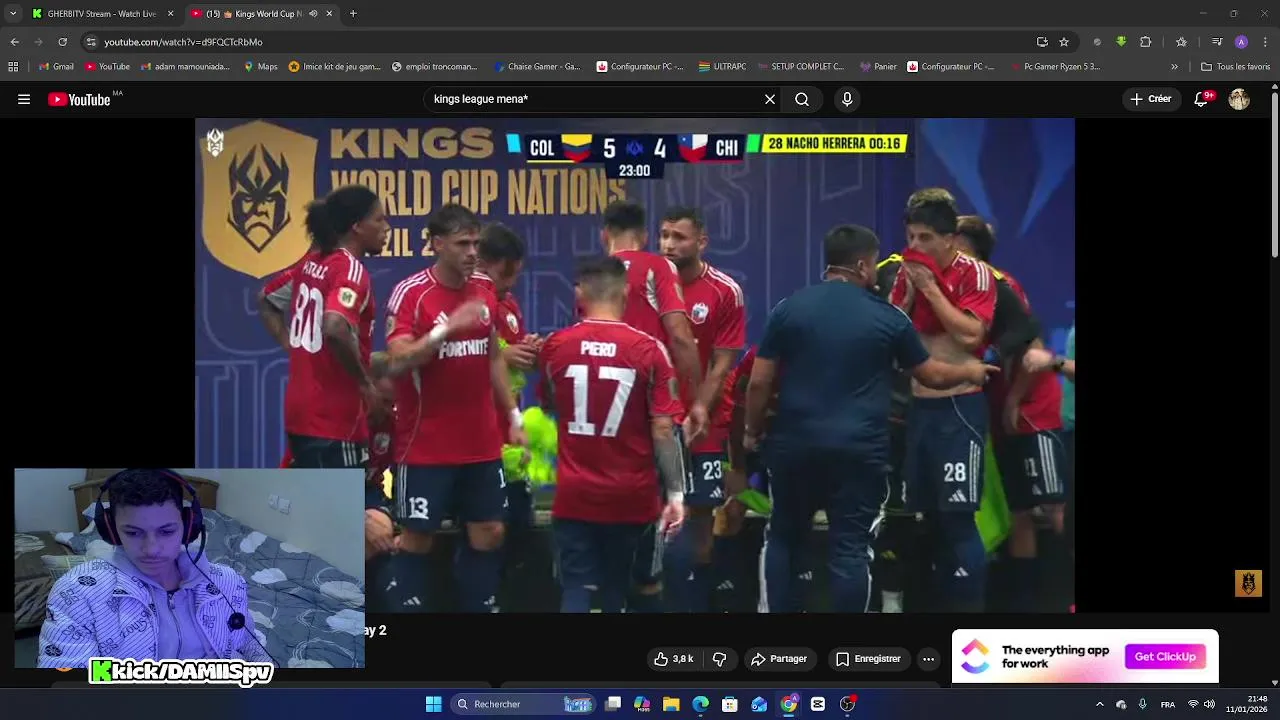Click the Get ClickUp ad button

pyautogui.click(x=1165, y=657)
